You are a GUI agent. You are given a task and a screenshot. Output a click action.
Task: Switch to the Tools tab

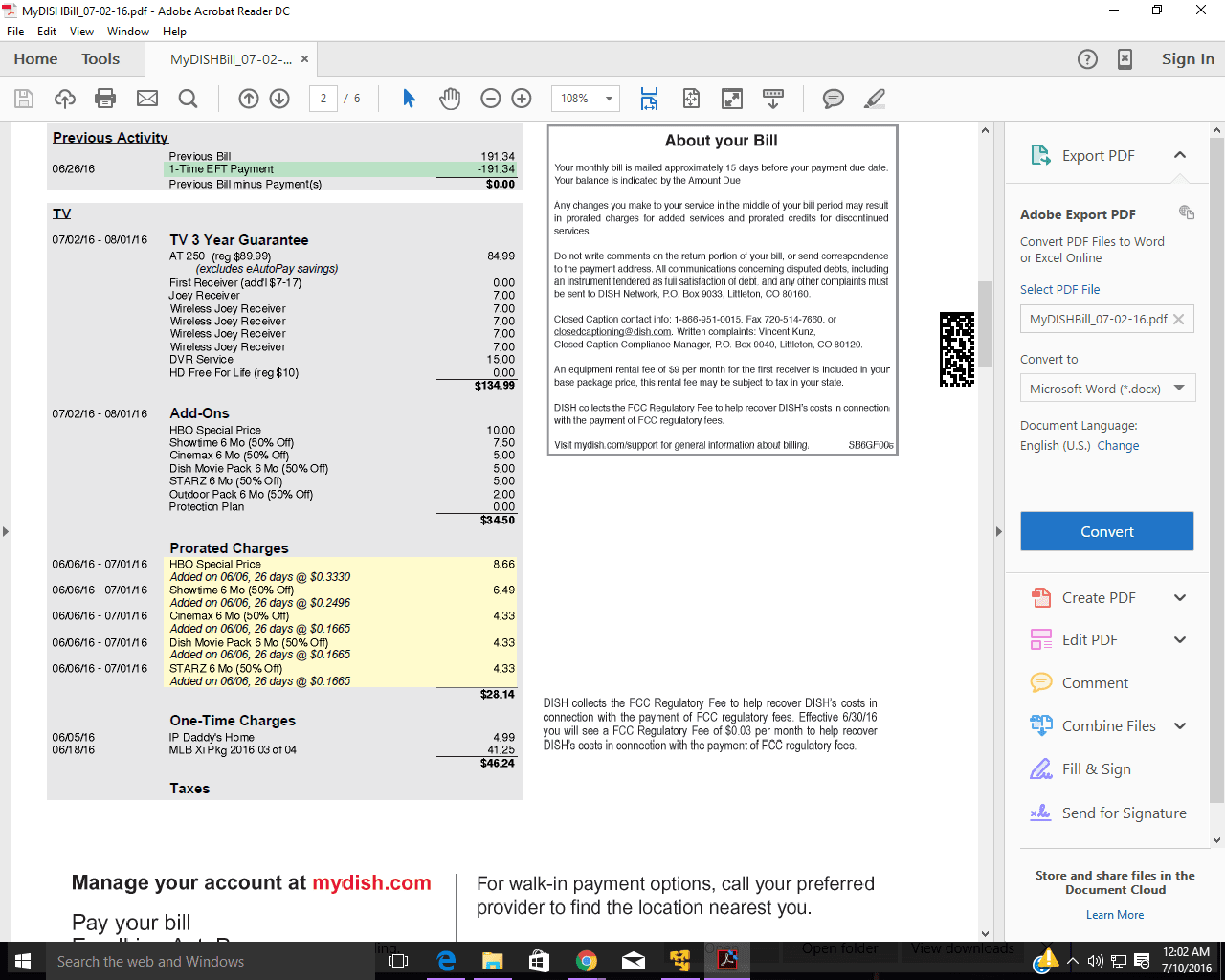coord(100,59)
